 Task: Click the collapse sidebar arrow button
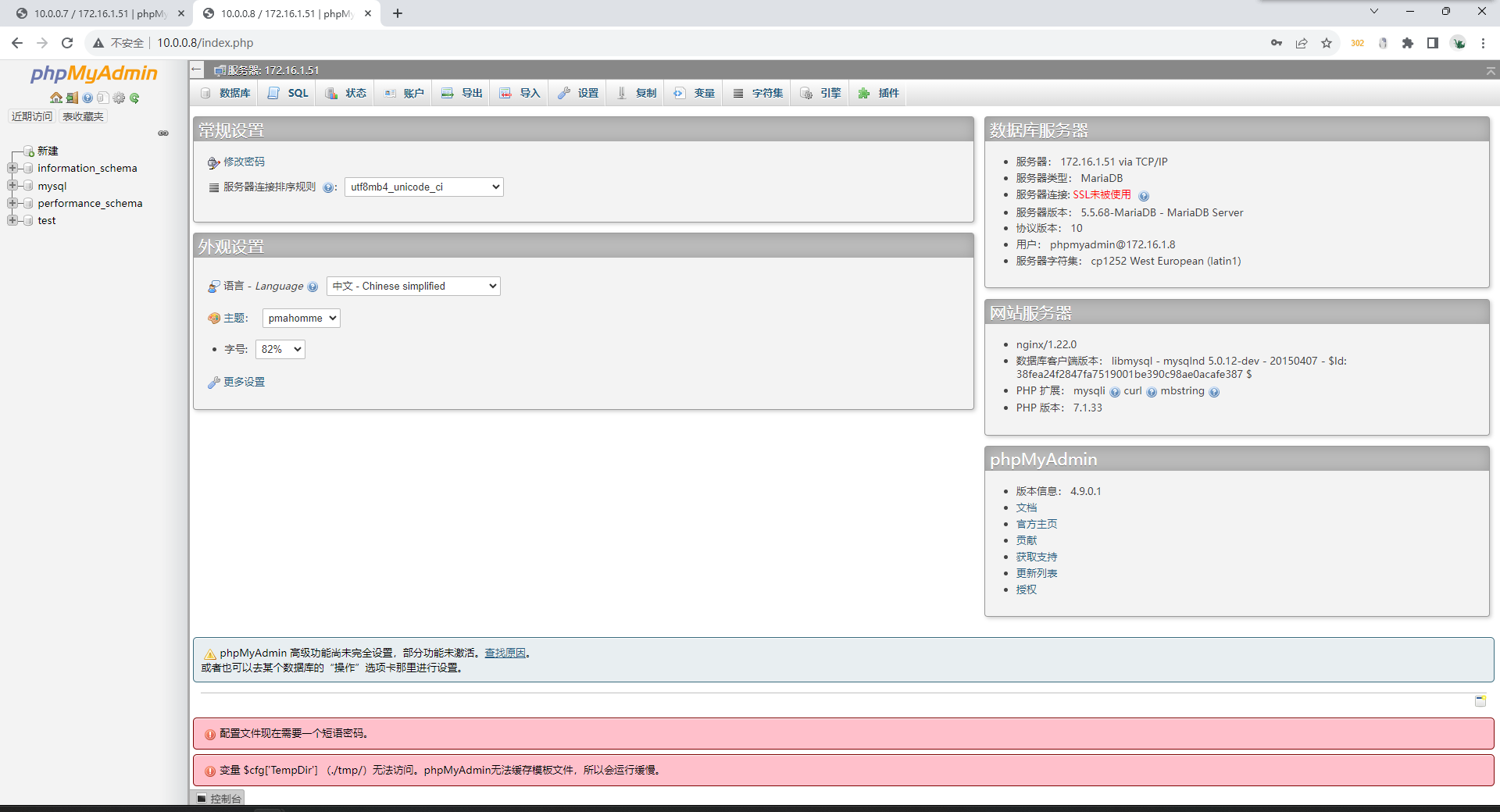click(x=197, y=69)
